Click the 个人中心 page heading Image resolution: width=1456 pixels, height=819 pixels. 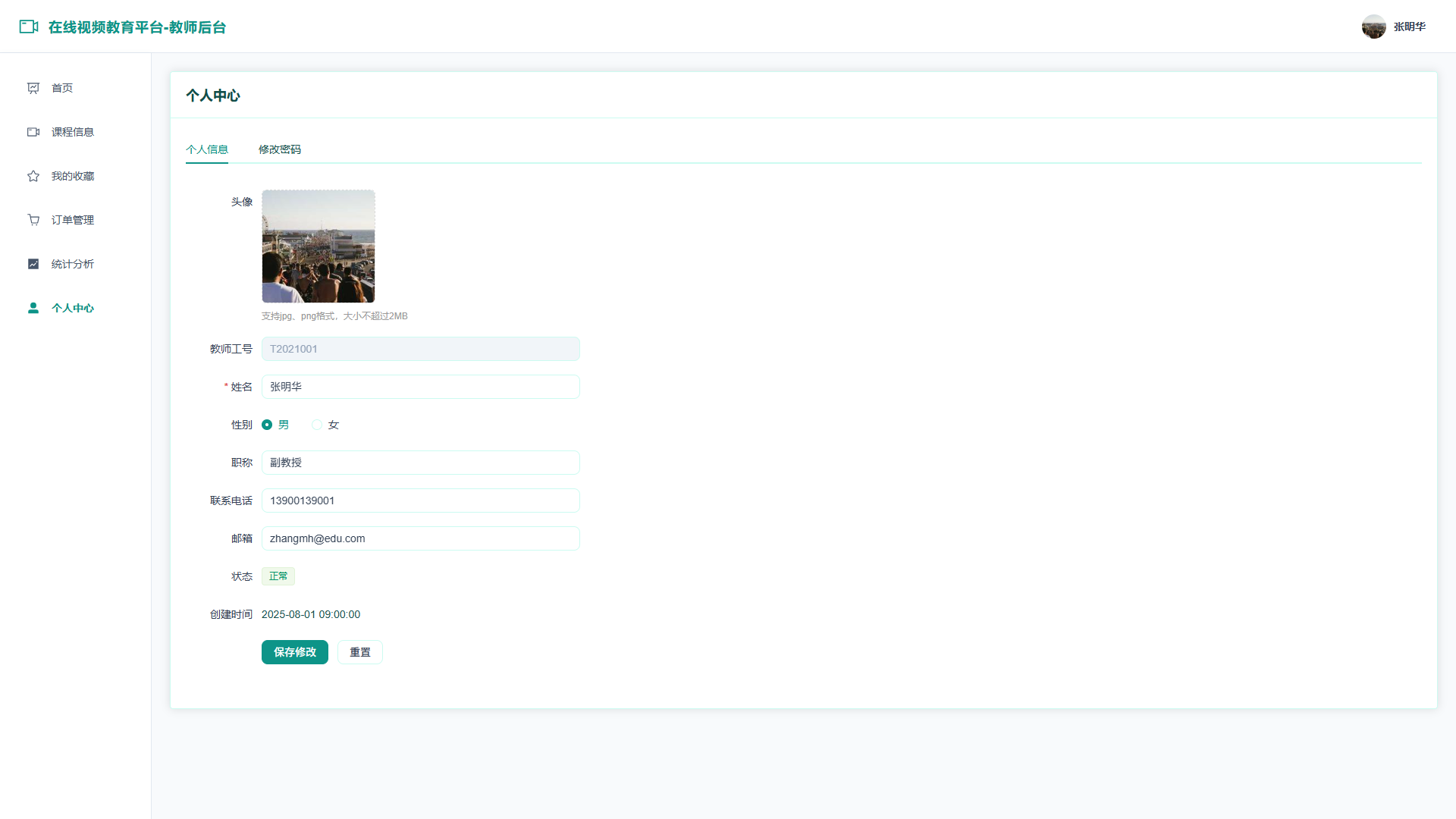213,96
